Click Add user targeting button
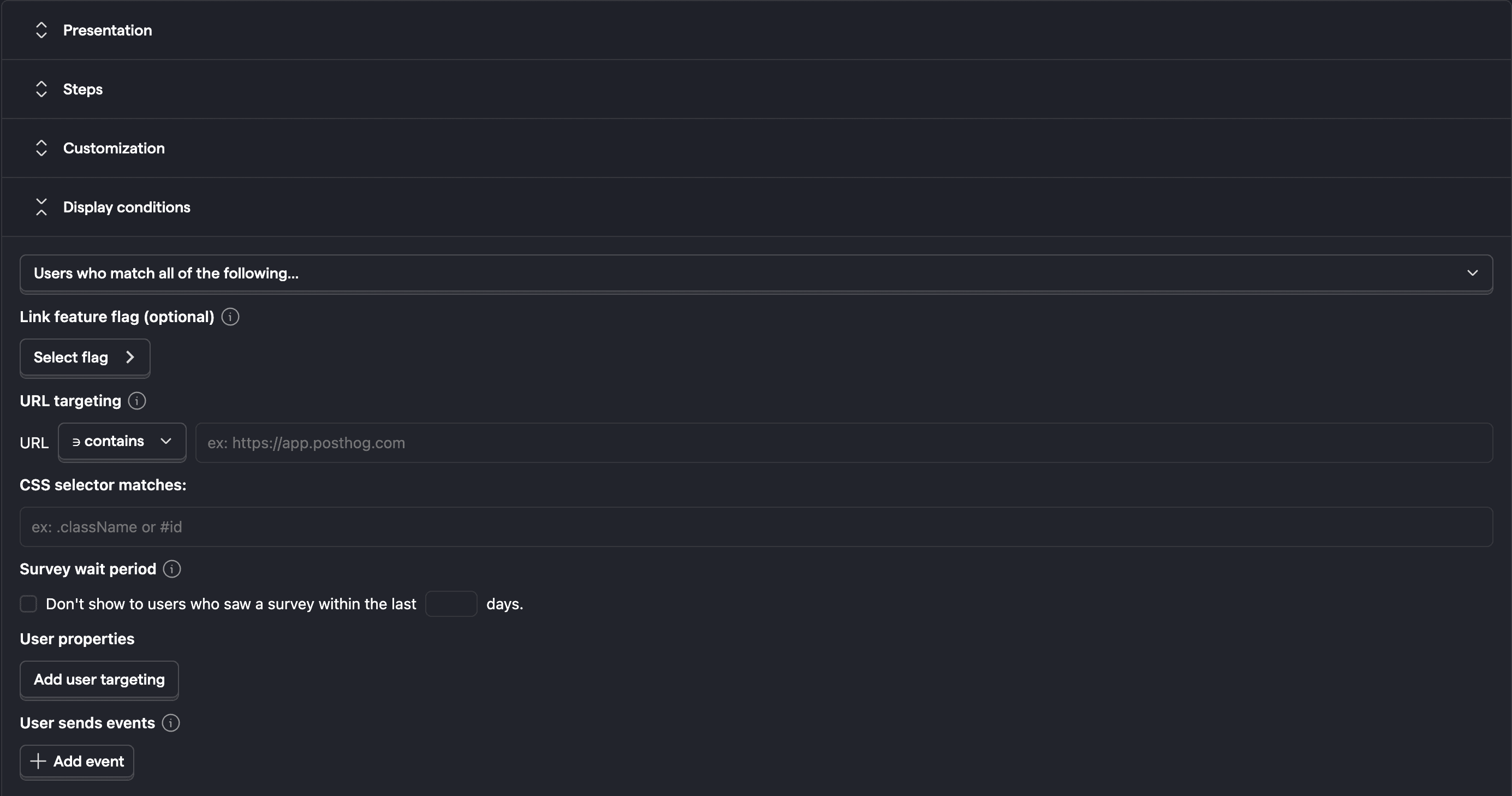The width and height of the screenshot is (1512, 796). coord(99,680)
